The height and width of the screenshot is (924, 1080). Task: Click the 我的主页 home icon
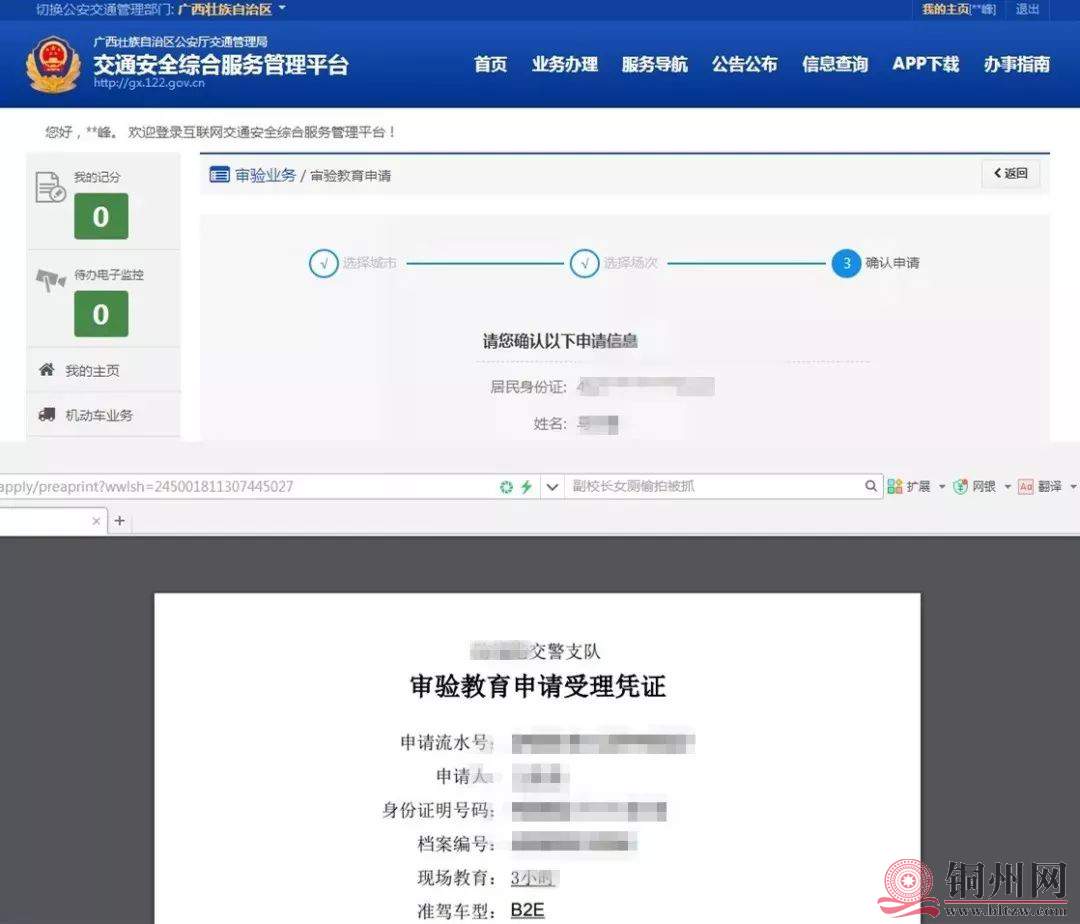(x=46, y=370)
